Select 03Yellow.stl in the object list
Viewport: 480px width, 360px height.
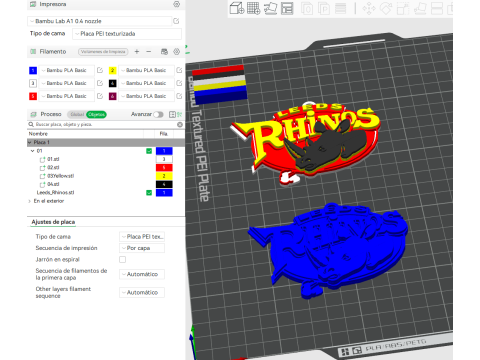61,176
